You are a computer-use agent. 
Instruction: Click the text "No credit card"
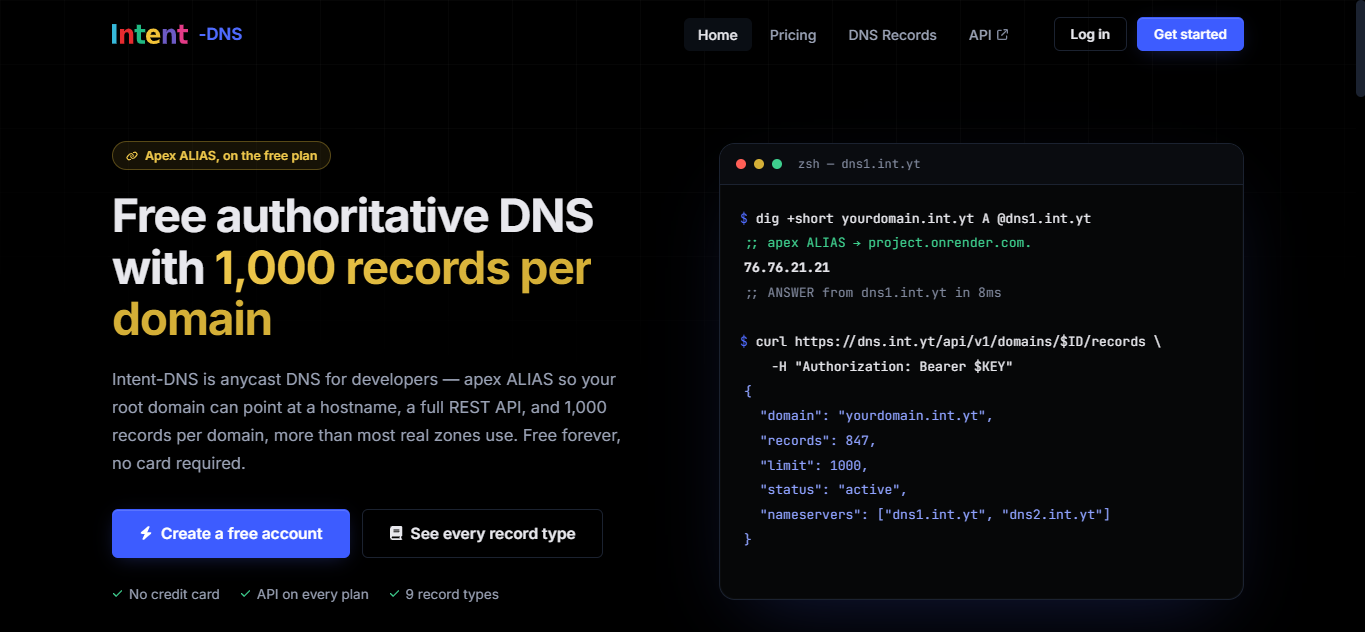pos(174,594)
